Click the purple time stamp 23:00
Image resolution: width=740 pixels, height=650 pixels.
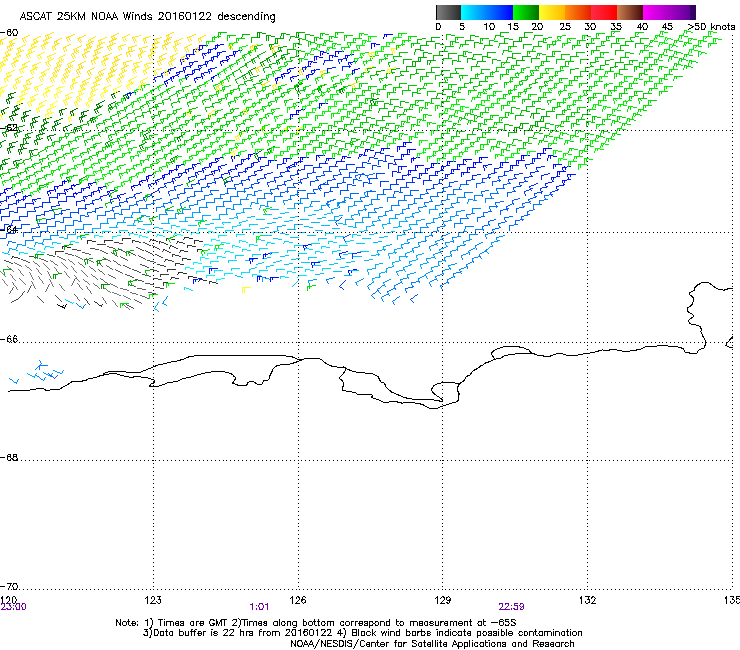tap(13, 607)
